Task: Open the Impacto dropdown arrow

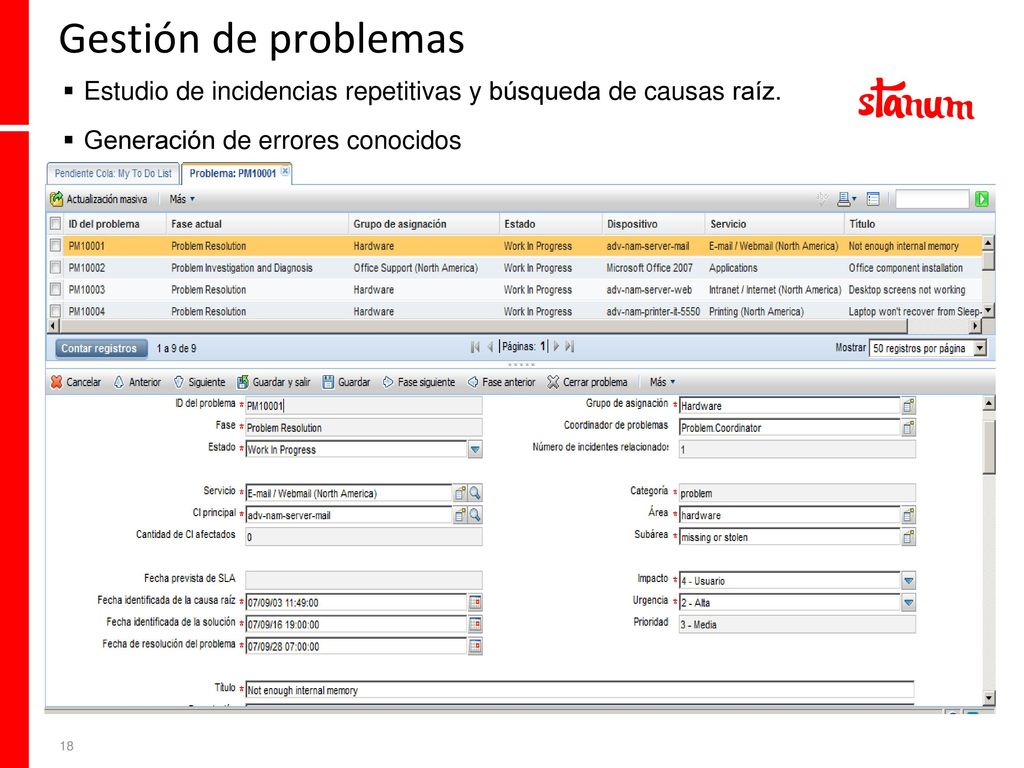Action: click(908, 581)
